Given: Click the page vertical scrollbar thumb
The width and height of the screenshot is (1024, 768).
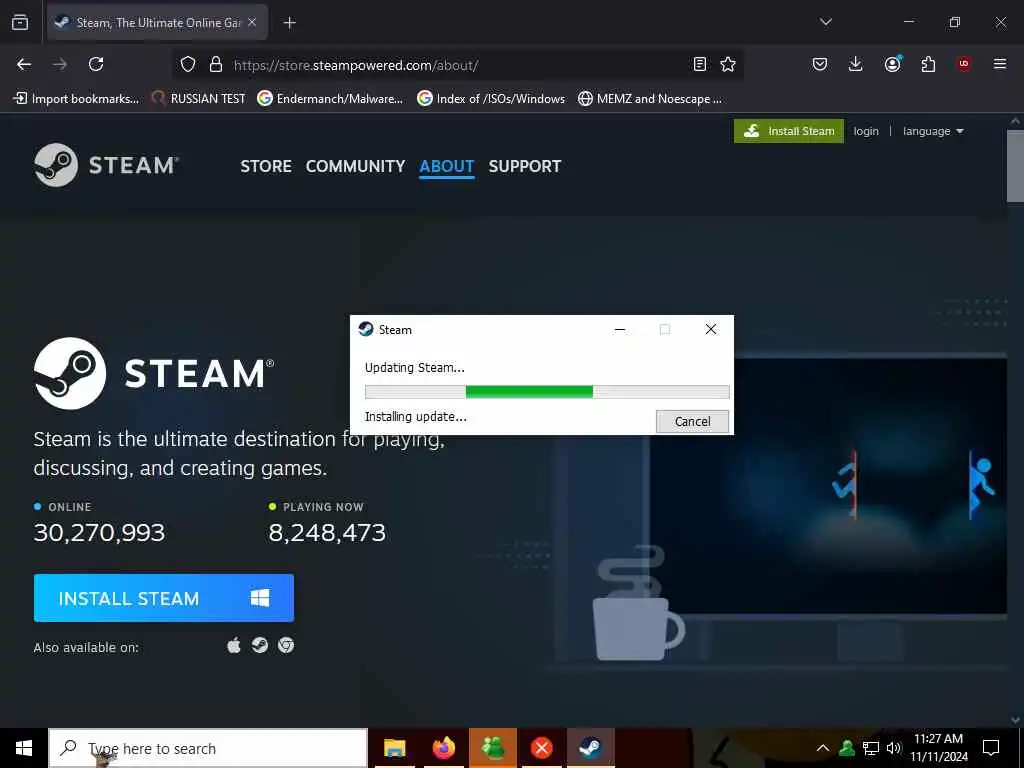Looking at the screenshot, I should point(1015,167).
